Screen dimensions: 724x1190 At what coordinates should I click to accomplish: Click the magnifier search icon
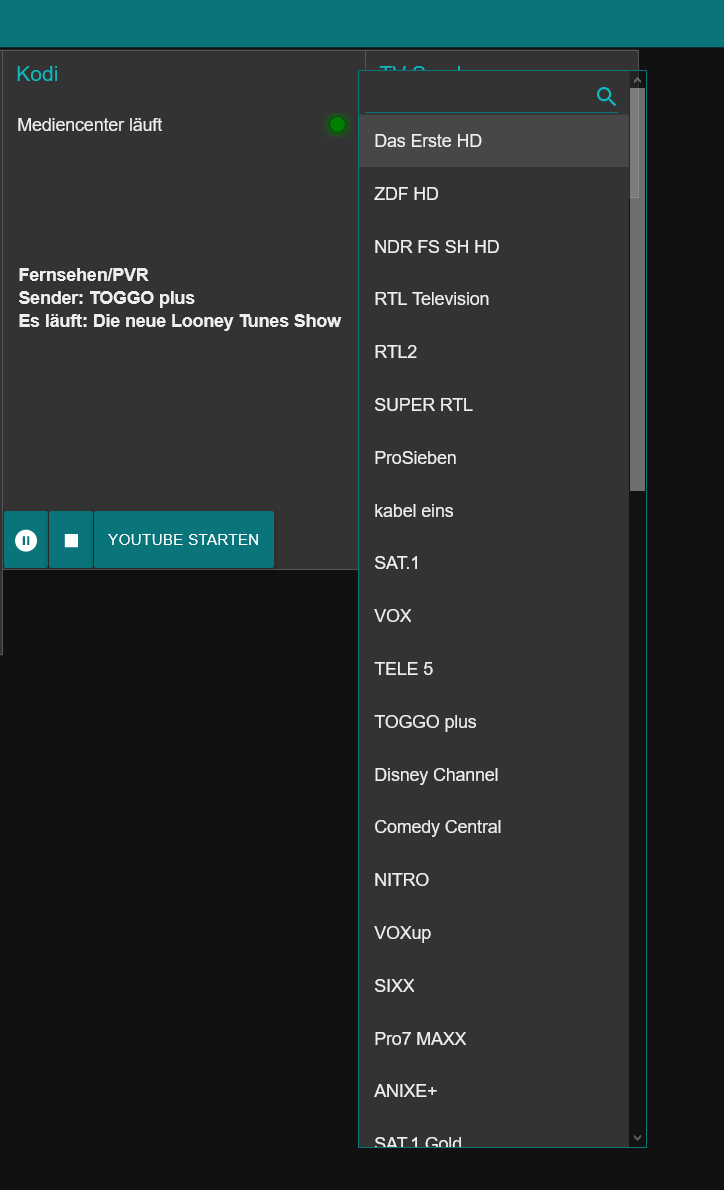click(606, 96)
